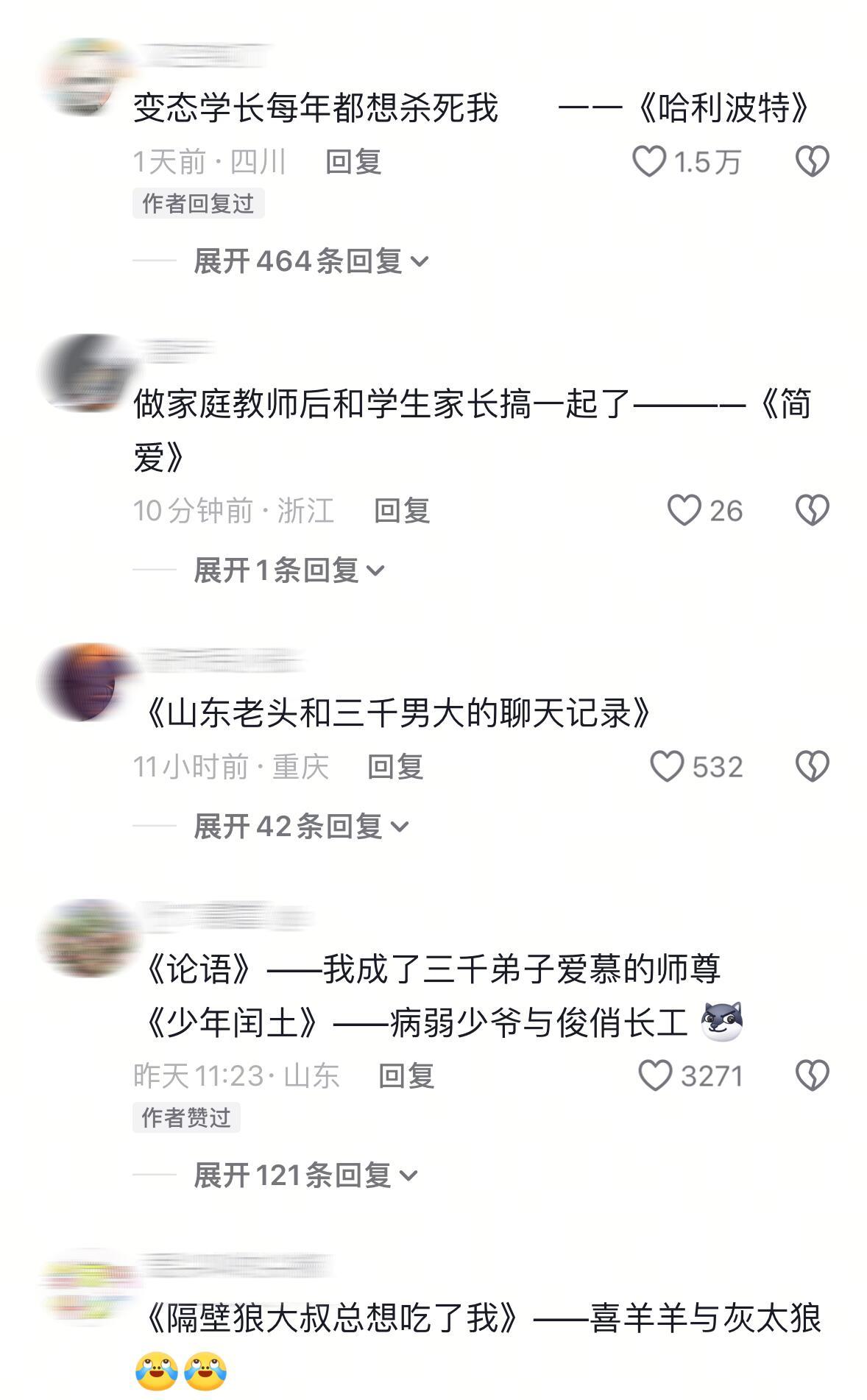This screenshot has width=867, height=1400.
Task: Dislike the 山东老头和三千男大 comment
Action: click(812, 766)
